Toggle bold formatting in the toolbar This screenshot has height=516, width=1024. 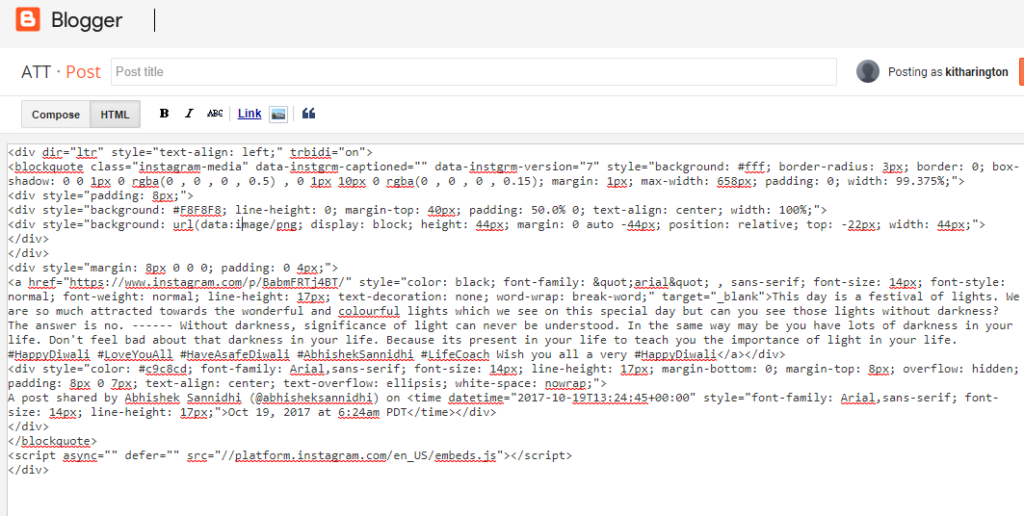(164, 114)
